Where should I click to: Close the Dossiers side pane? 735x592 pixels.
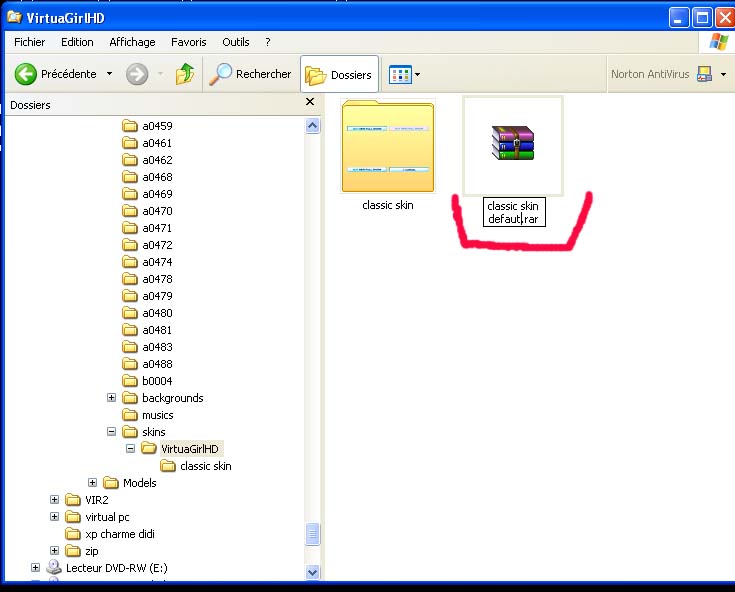310,102
